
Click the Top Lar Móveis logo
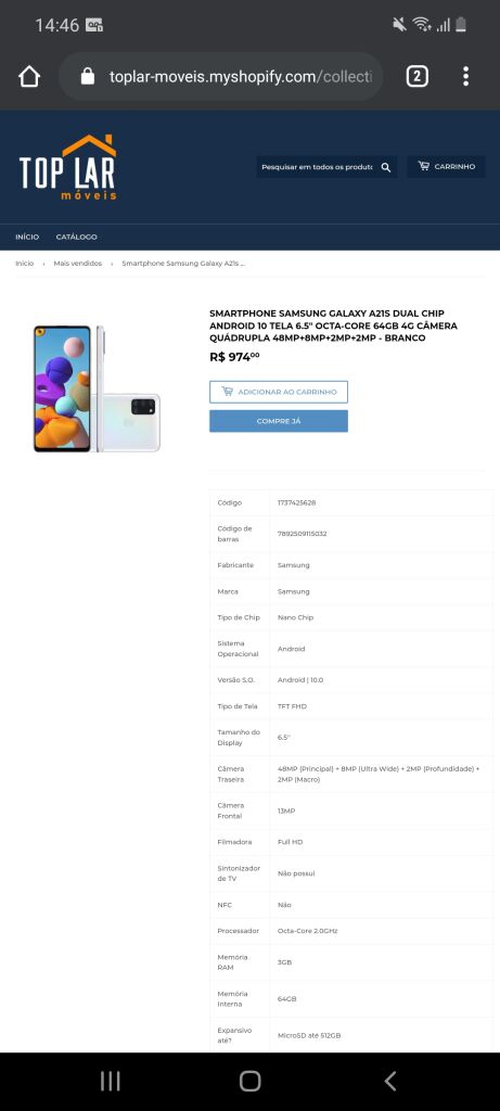(68, 167)
